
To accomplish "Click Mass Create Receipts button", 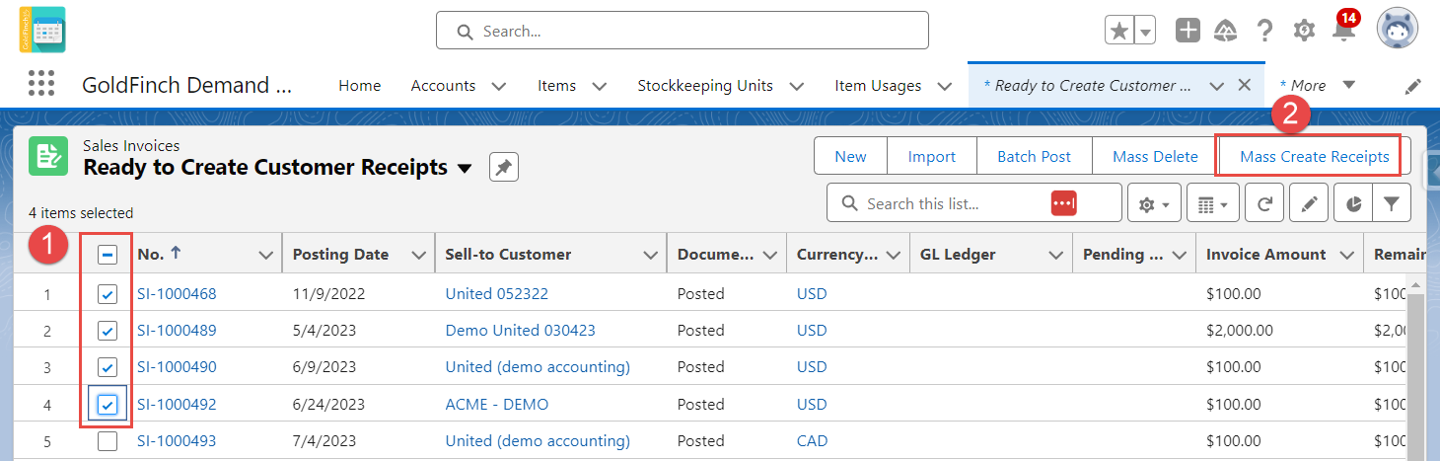I will (x=1314, y=156).
